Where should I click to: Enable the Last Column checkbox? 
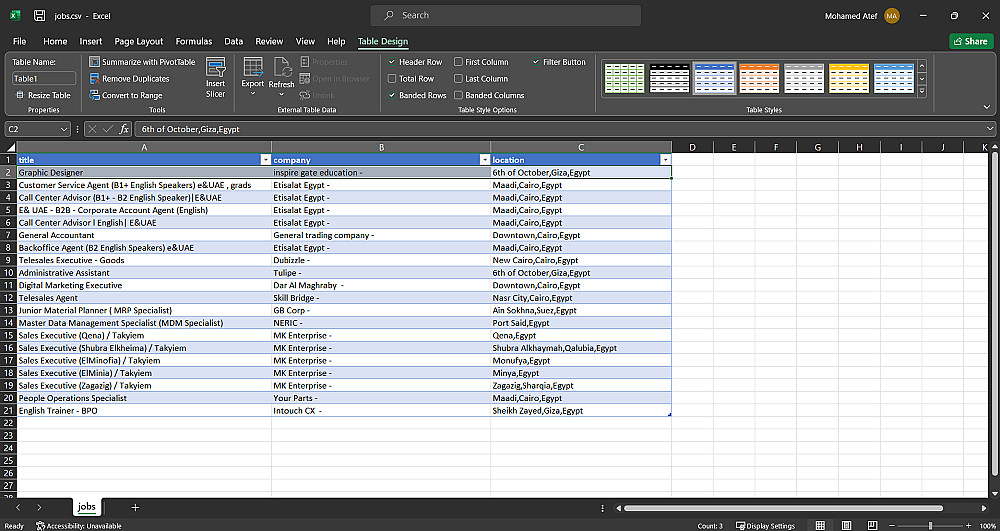458,78
